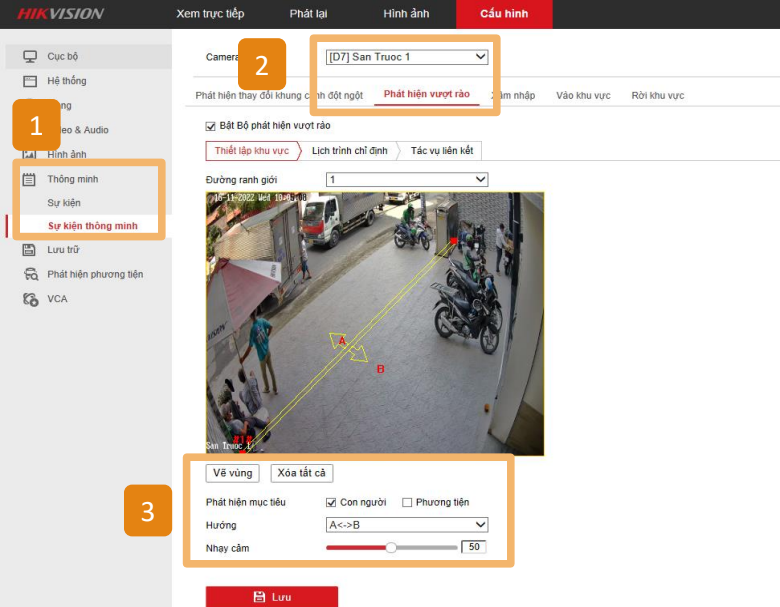Image resolution: width=780 pixels, height=607 pixels.
Task: Expand the Đường ranh giới dropdown
Action: pyautogui.click(x=407, y=179)
